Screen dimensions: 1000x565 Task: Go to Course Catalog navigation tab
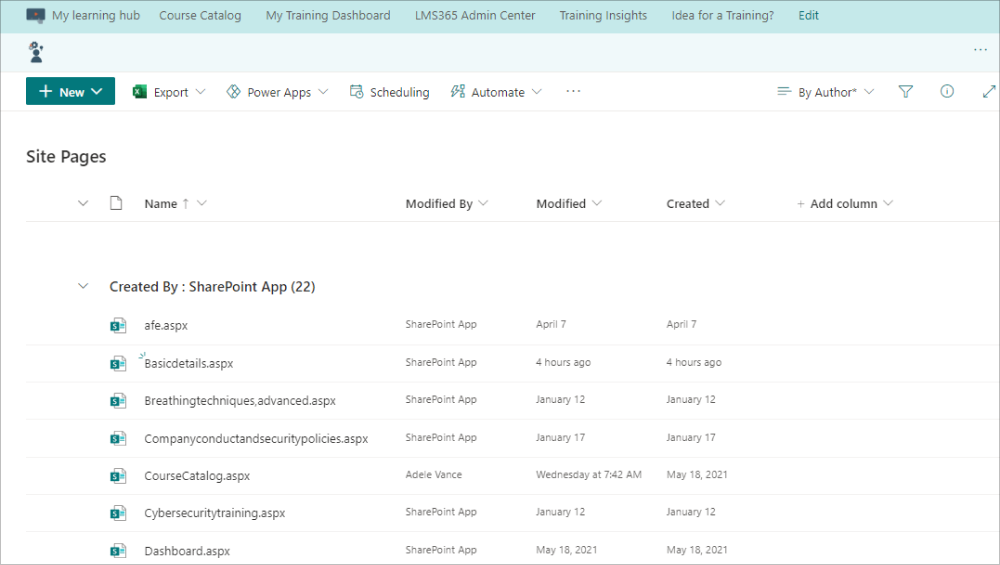click(200, 15)
